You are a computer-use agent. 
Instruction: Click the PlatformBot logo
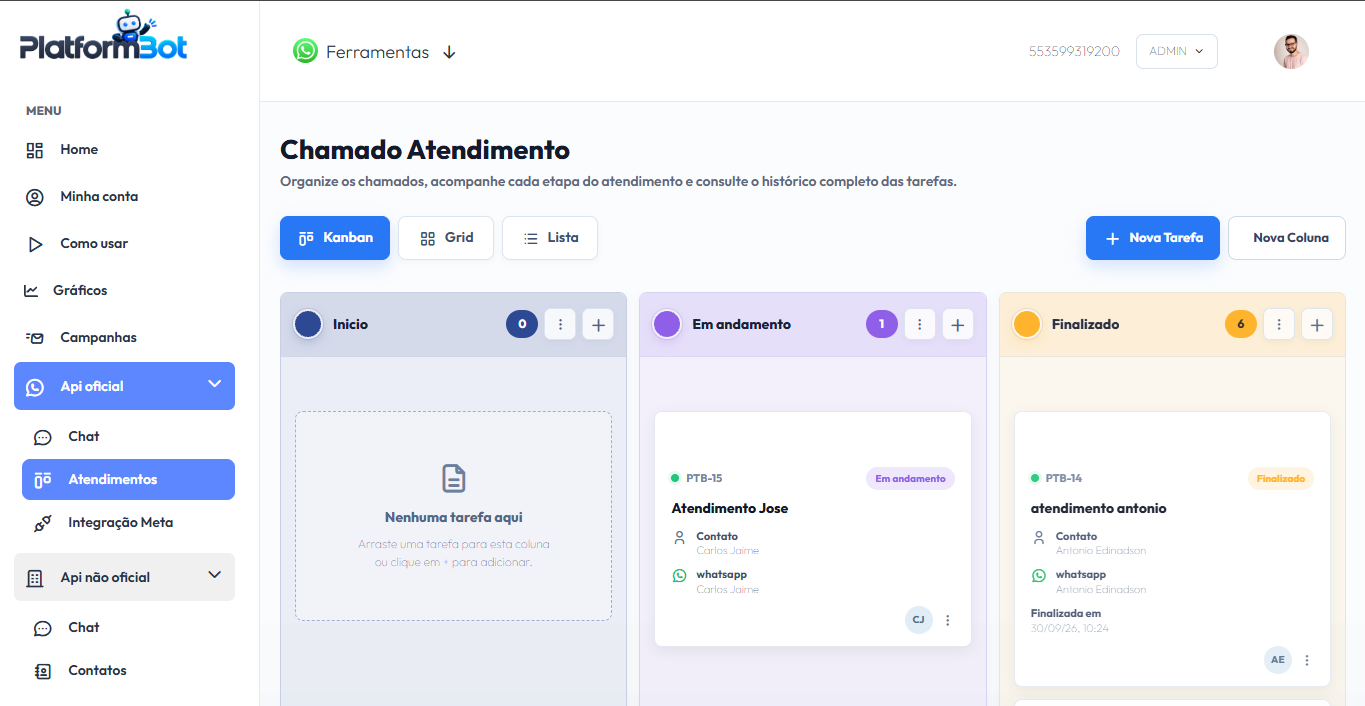pyautogui.click(x=103, y=38)
